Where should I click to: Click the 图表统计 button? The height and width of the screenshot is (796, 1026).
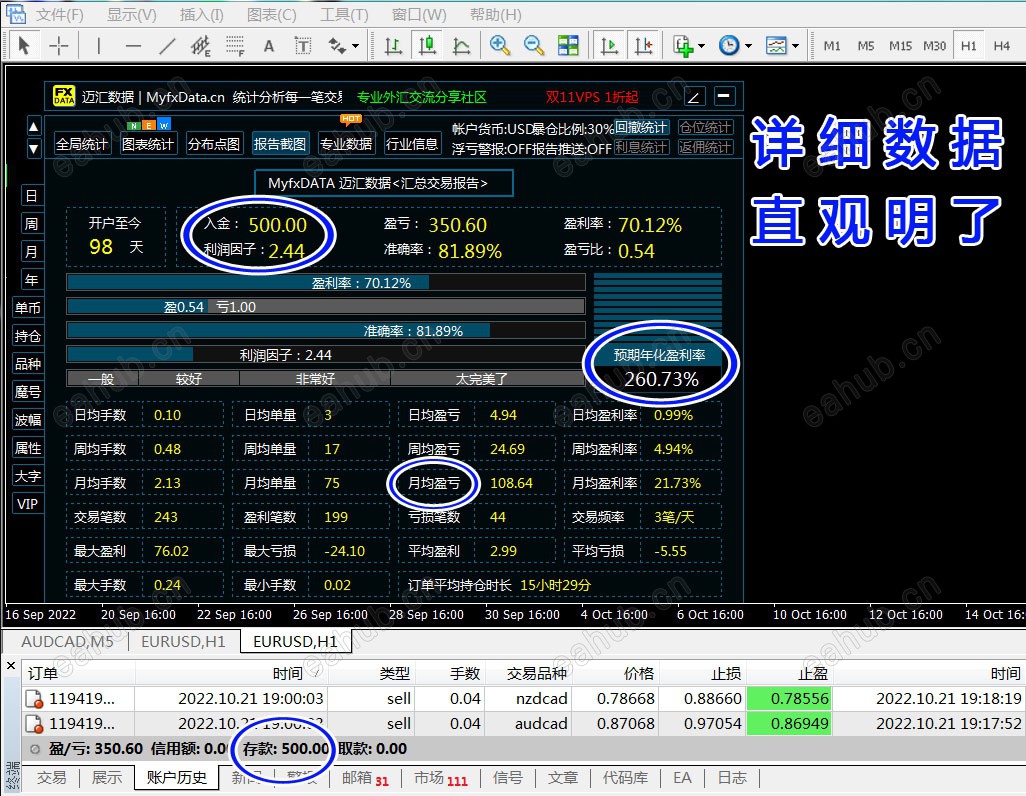tap(148, 144)
